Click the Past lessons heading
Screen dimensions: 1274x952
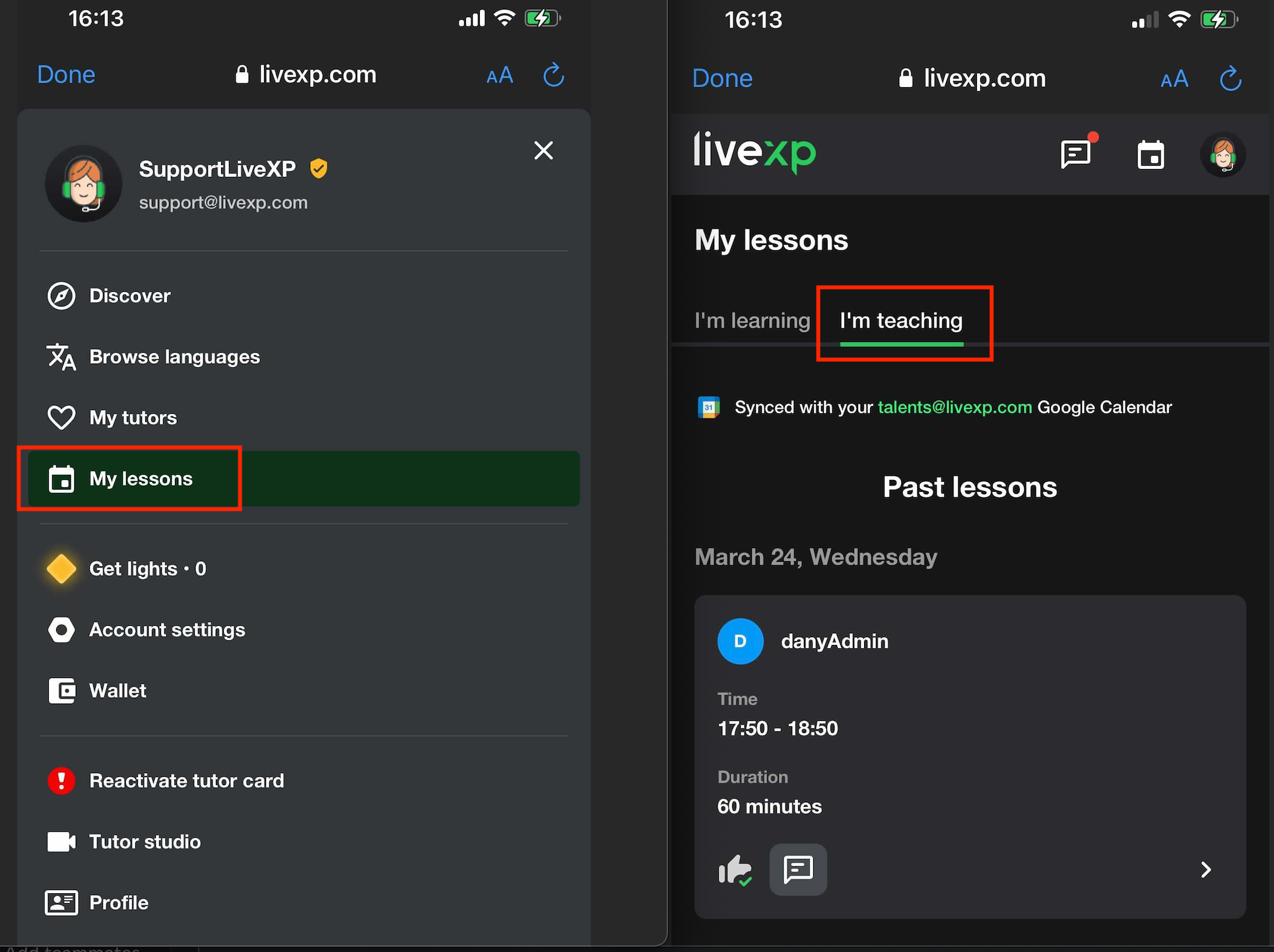[x=970, y=487]
